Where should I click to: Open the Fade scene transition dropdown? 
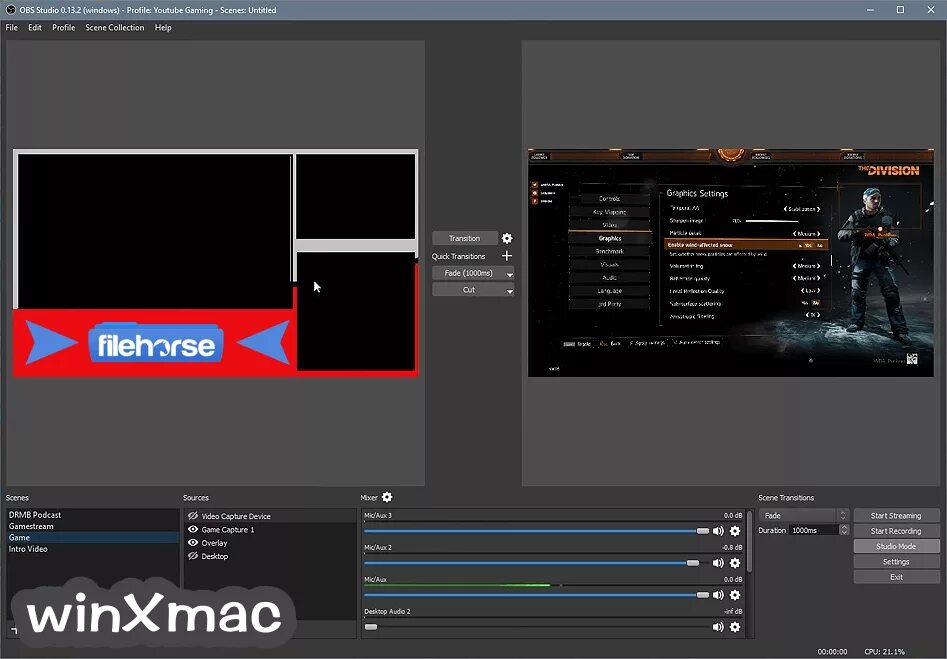pyautogui.click(x=804, y=515)
